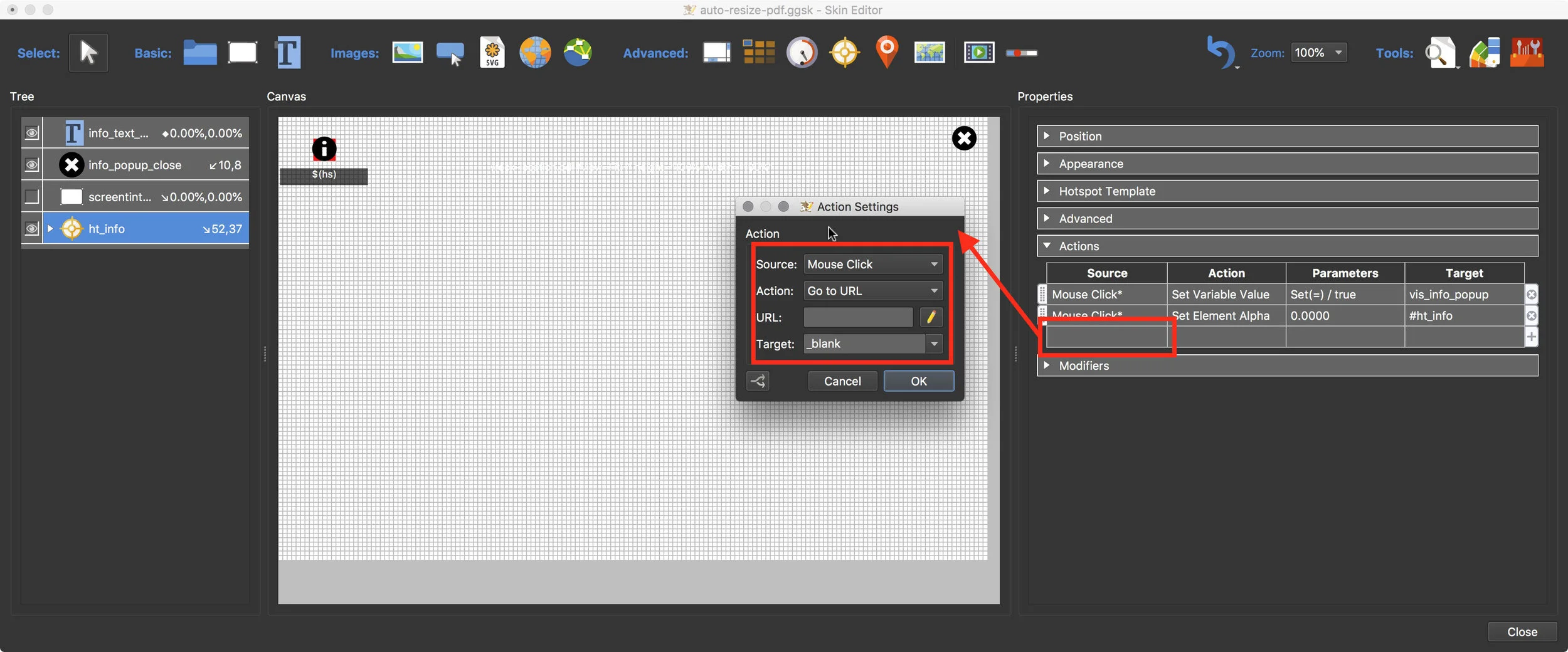Expand the Advanced properties section

(1288, 219)
